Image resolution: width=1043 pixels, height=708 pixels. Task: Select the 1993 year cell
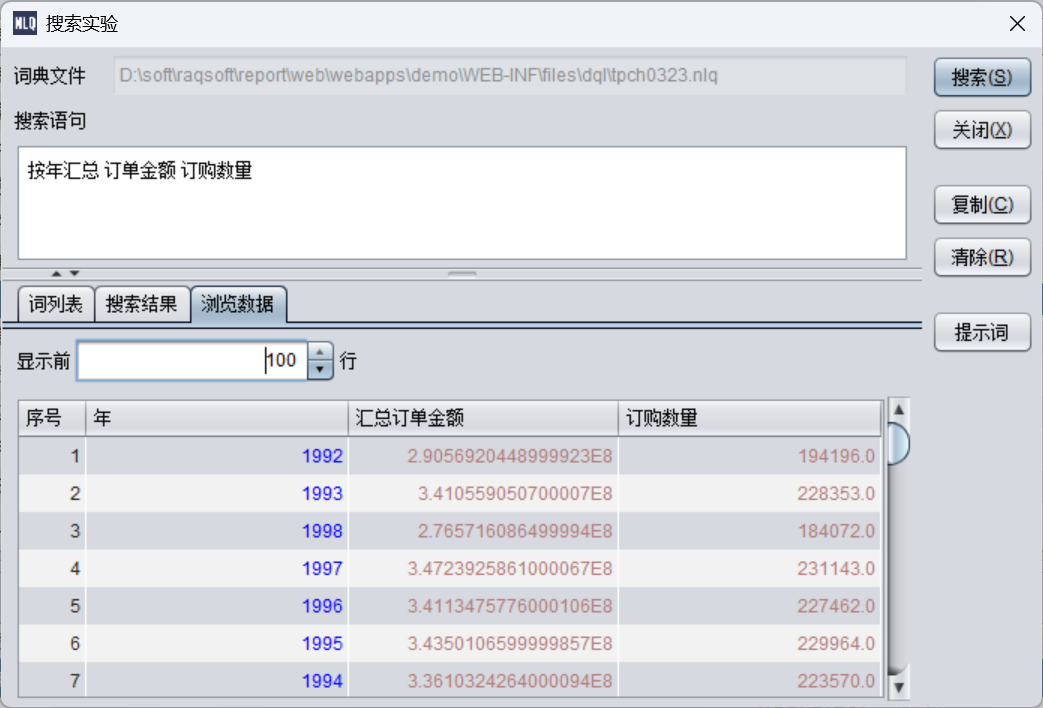[217, 493]
